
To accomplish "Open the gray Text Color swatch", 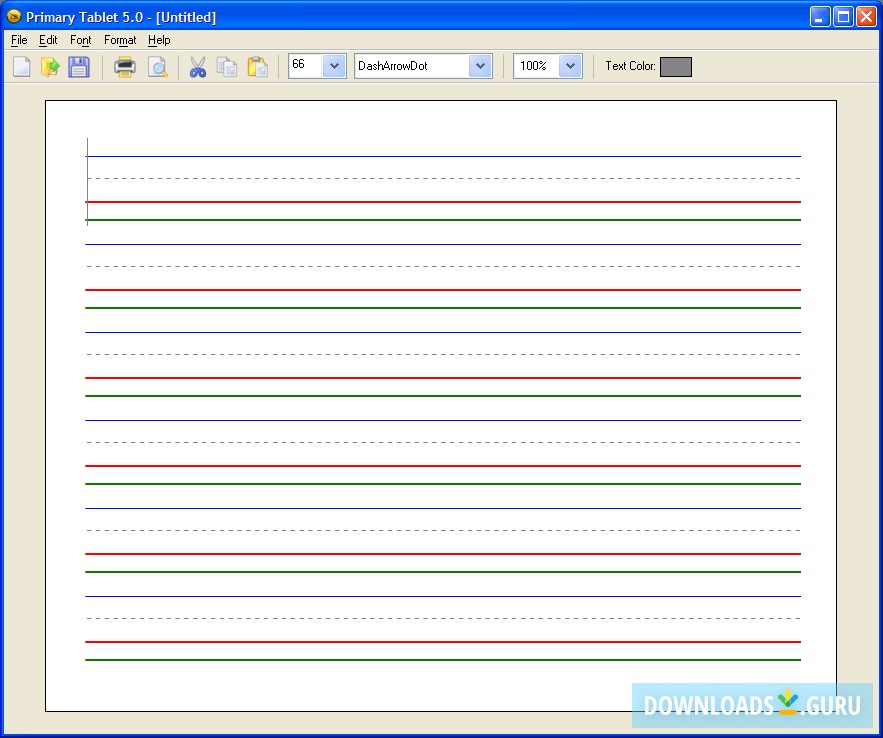I will [x=676, y=66].
